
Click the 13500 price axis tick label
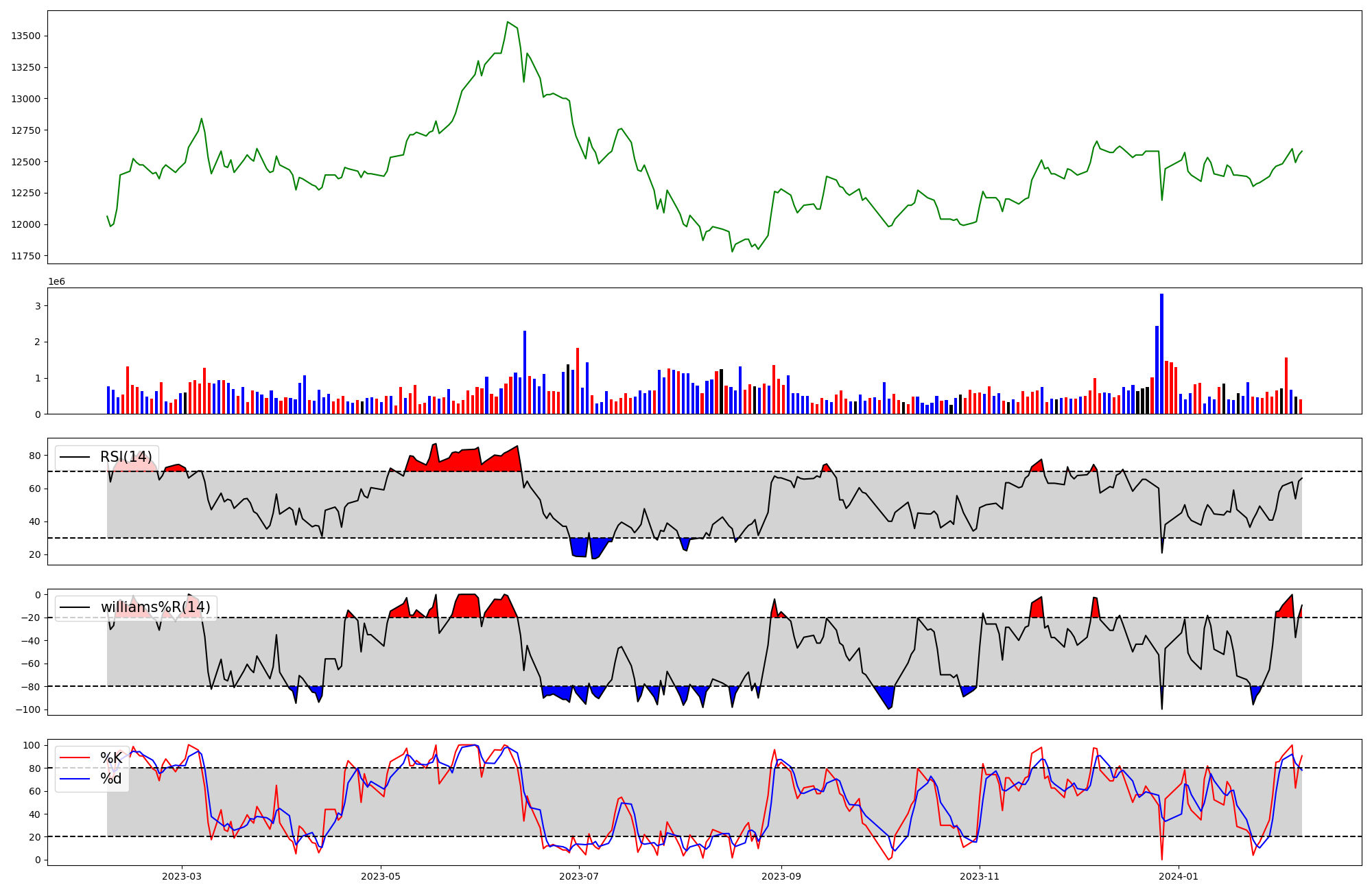click(x=26, y=36)
